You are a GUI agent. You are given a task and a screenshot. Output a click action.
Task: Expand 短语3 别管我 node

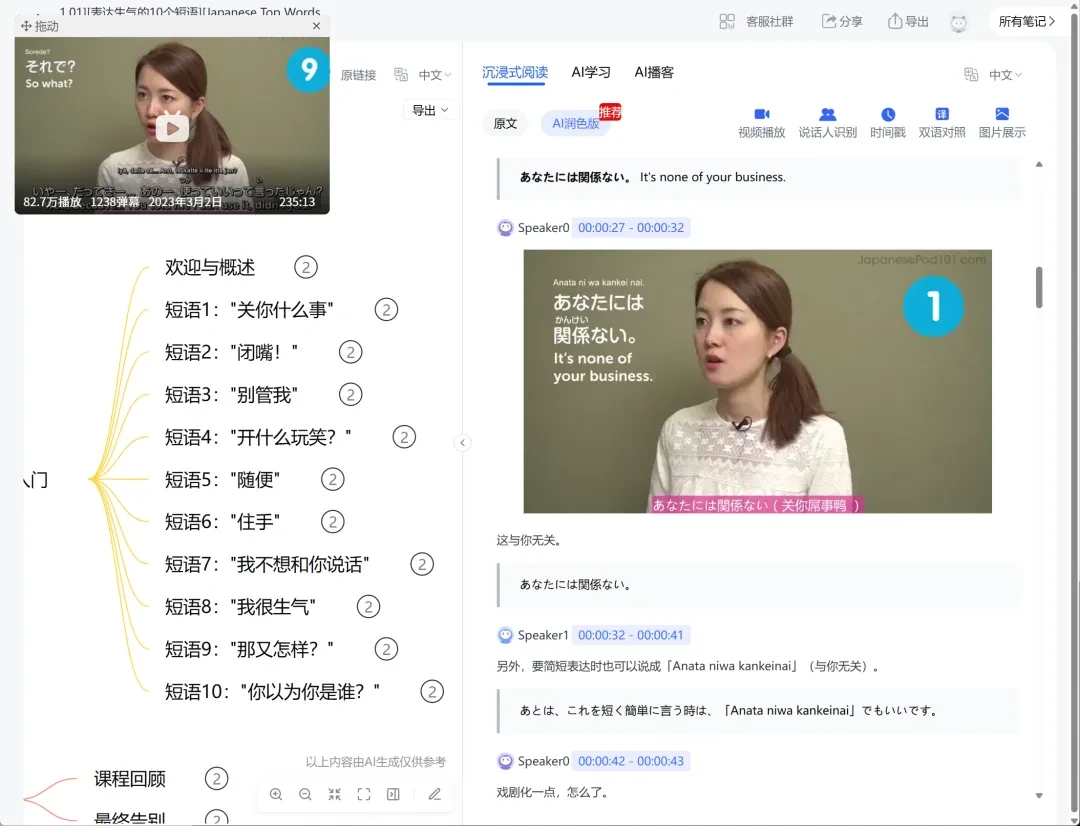click(x=351, y=395)
